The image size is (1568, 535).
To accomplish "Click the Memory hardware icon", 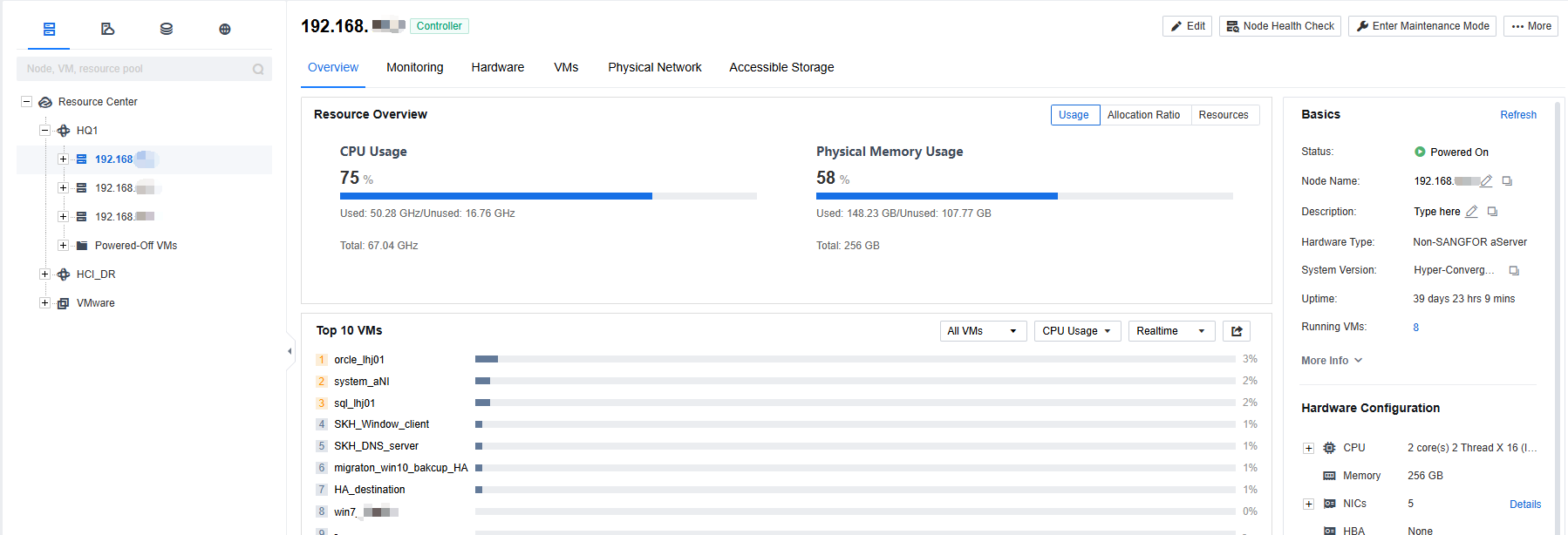I will click(1330, 476).
